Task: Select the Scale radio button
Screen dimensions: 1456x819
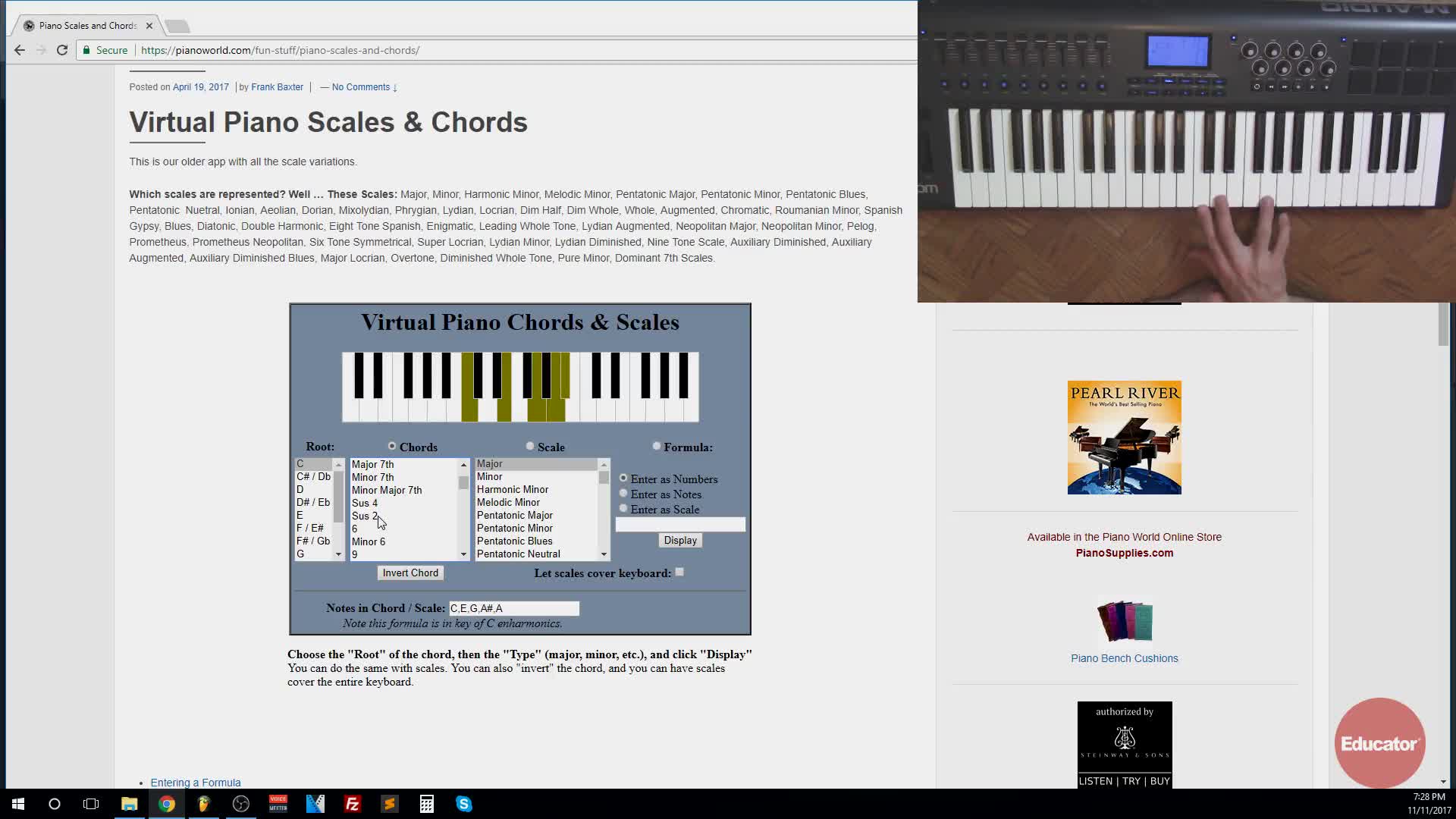Action: point(530,447)
